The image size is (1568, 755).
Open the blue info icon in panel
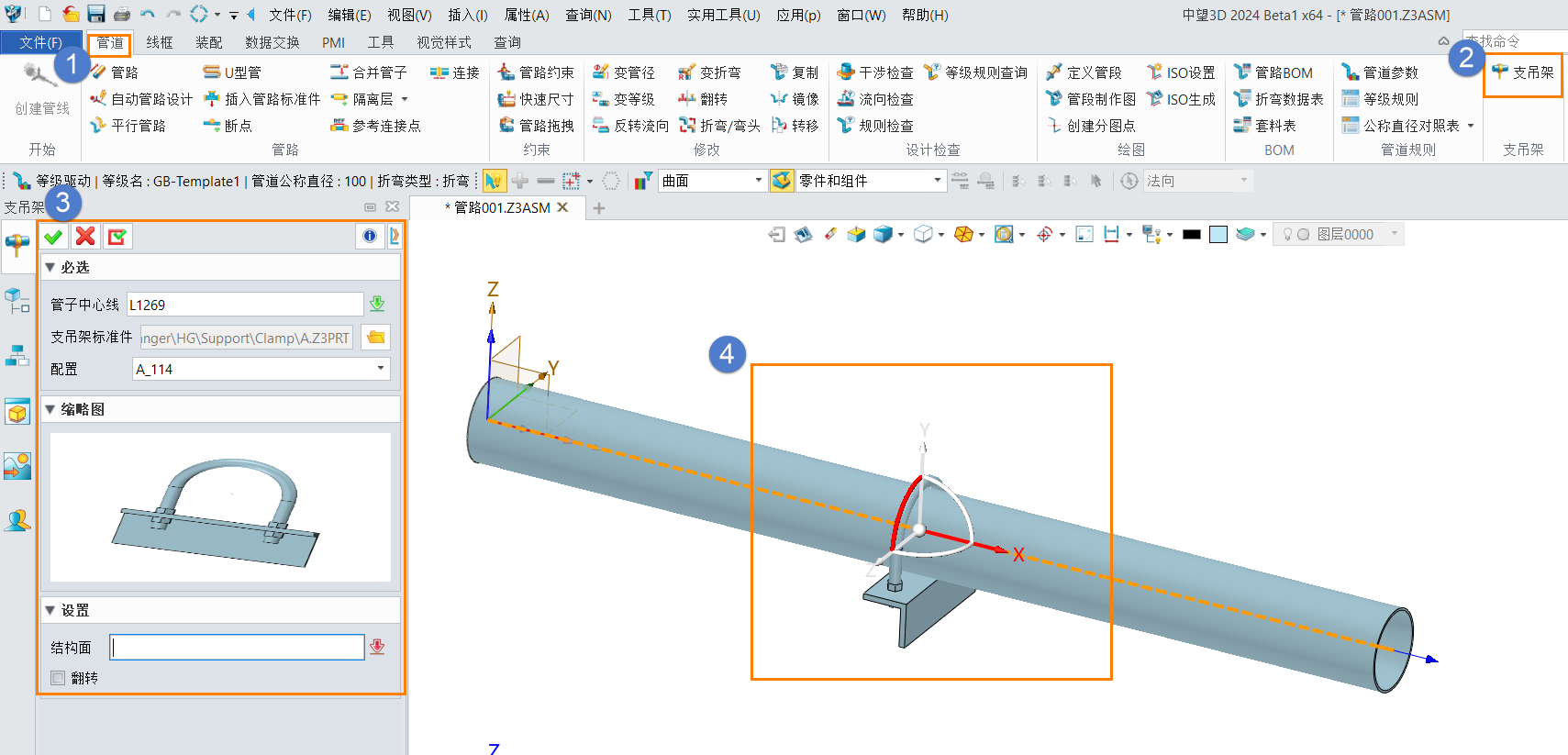(370, 236)
